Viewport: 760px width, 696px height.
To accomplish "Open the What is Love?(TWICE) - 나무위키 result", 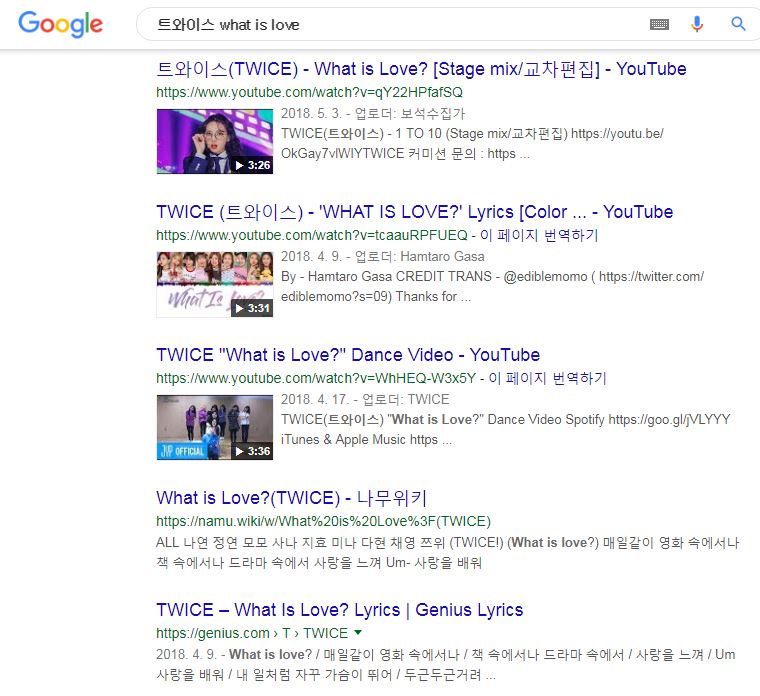I will click(291, 498).
